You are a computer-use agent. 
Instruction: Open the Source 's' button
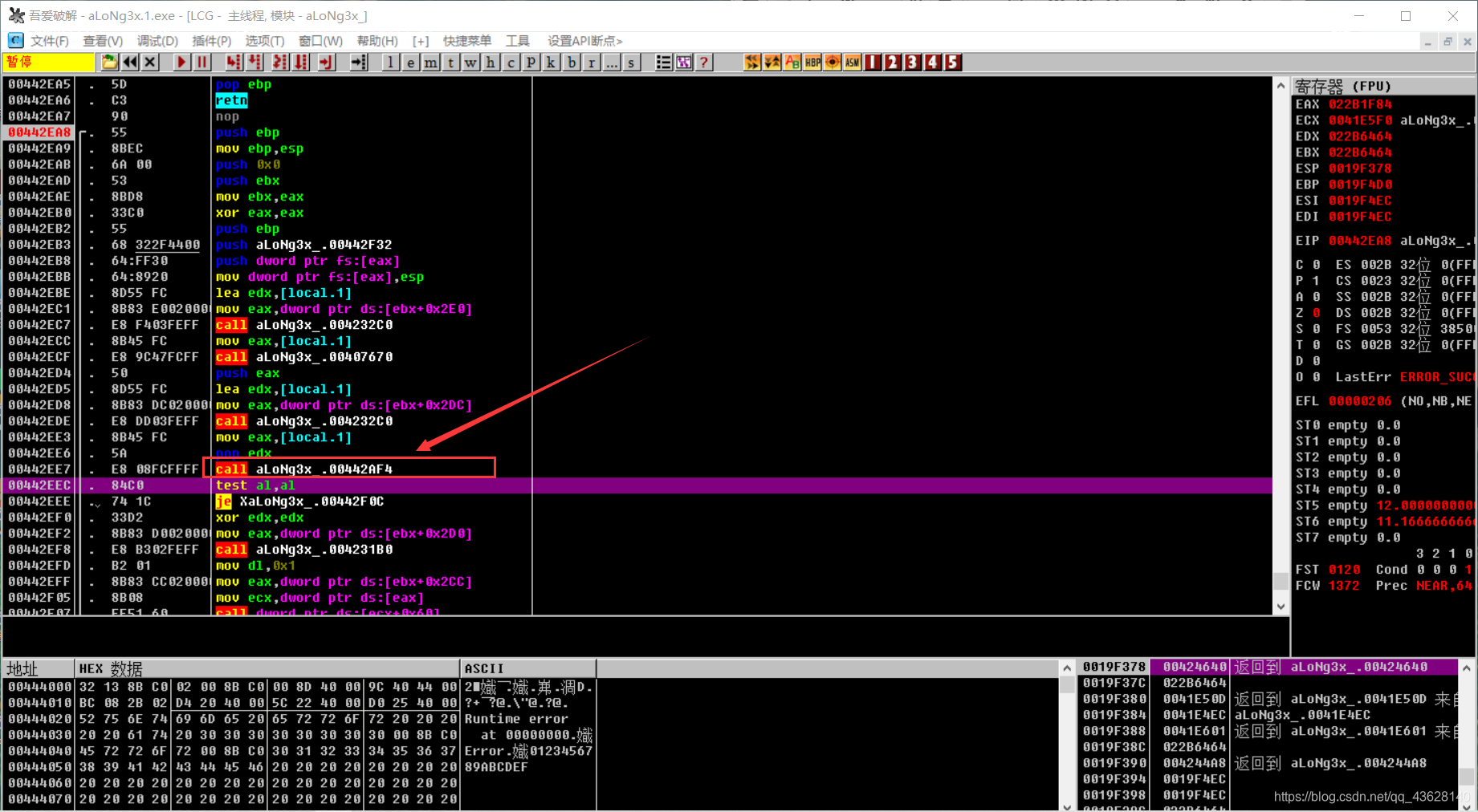[632, 63]
